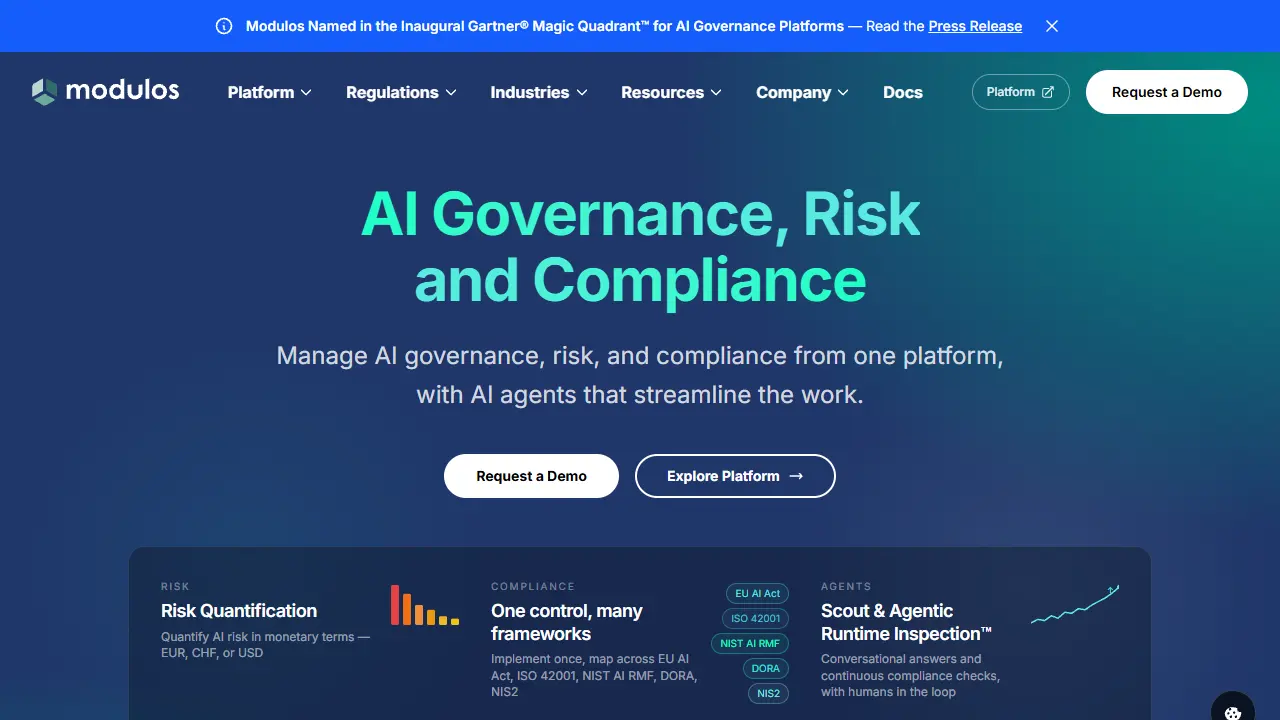The height and width of the screenshot is (720, 1280).
Task: Click the modulos wordmark
Action: [122, 91]
